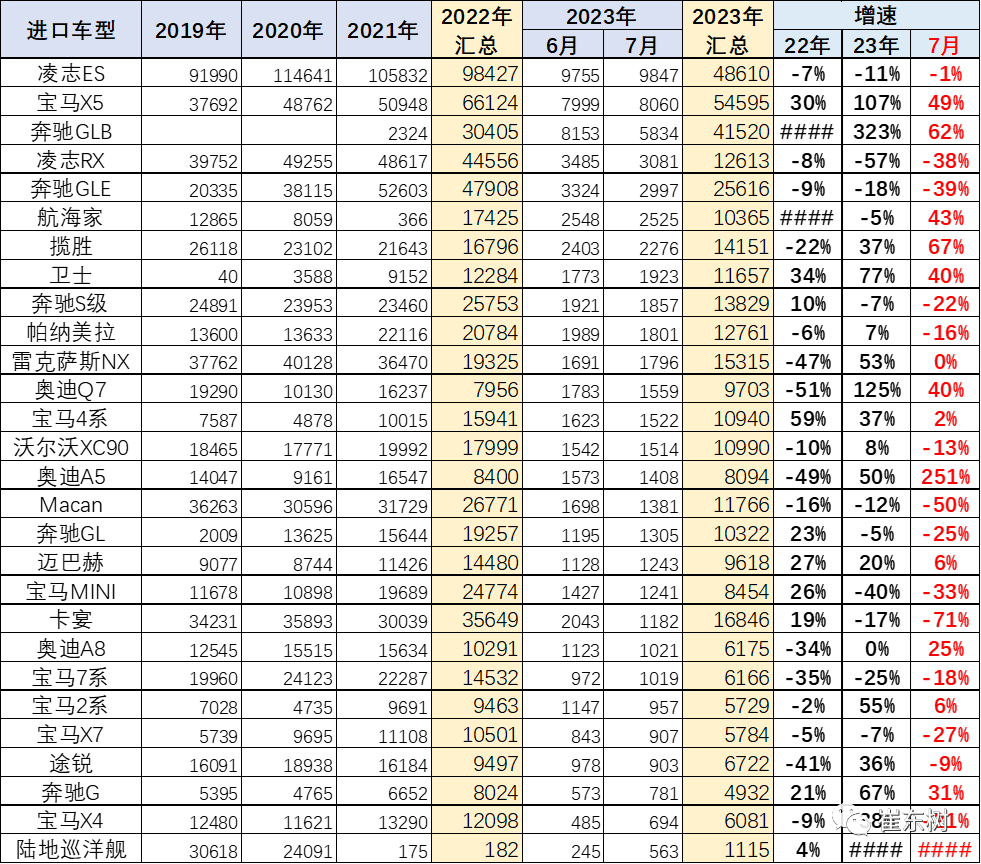The height and width of the screenshot is (864, 981).
Task: Select the 2023年汇总 header cell
Action: point(727,30)
